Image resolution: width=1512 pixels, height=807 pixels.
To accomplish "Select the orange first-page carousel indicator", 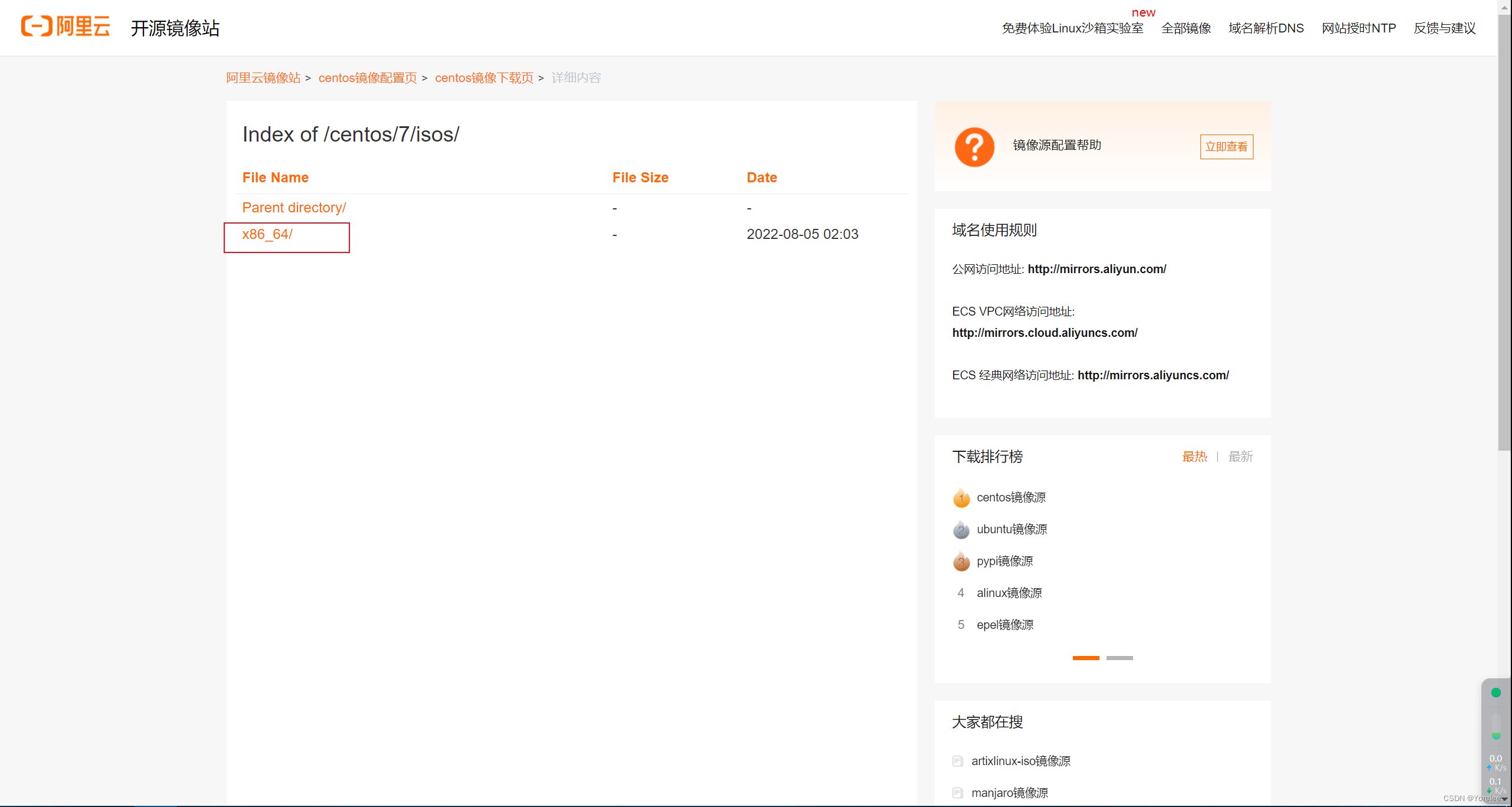I will pos(1085,658).
